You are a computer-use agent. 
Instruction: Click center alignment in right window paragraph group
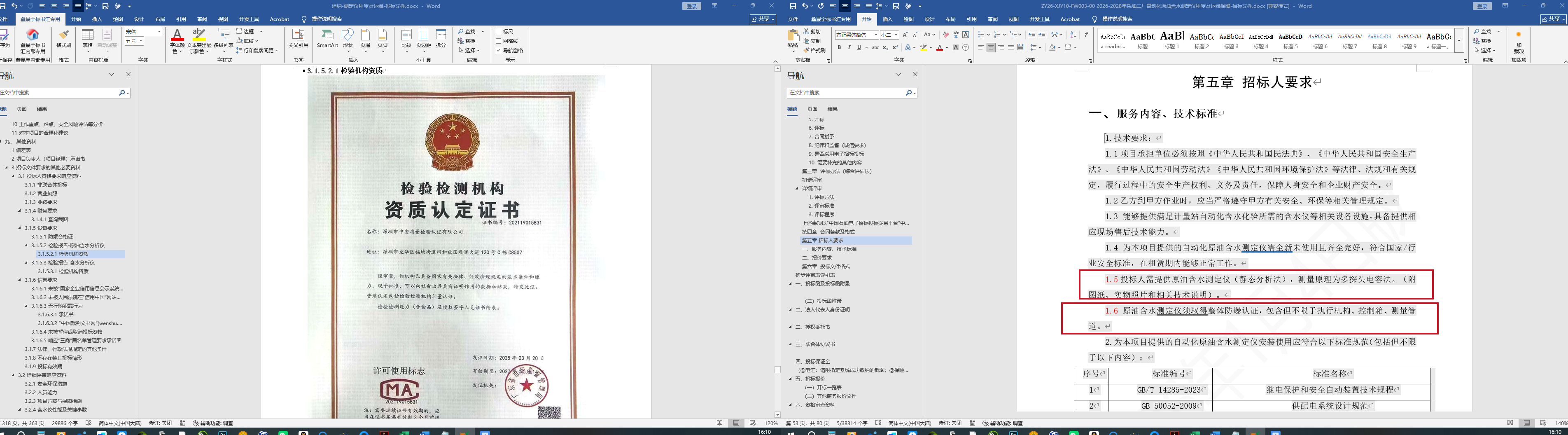[x=991, y=47]
